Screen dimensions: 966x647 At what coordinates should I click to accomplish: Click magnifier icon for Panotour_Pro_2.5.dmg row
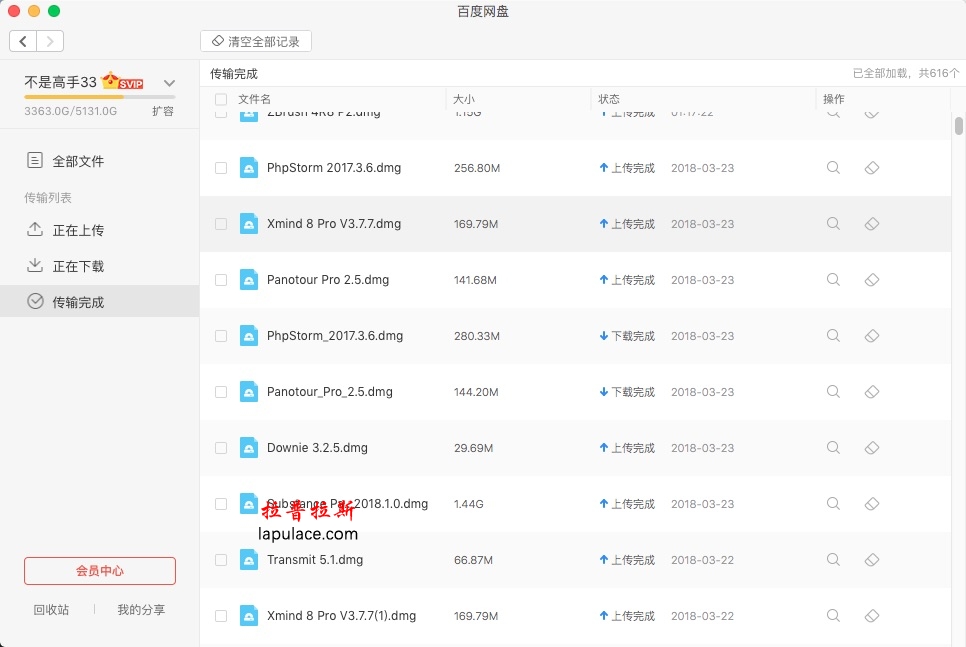[832, 392]
